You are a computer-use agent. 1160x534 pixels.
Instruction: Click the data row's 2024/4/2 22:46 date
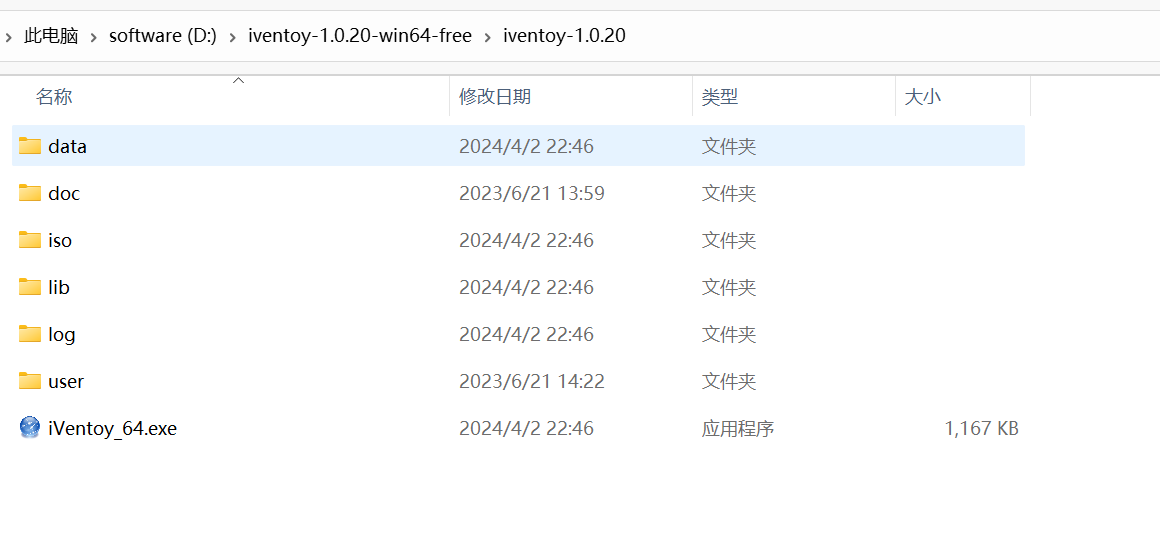click(x=526, y=146)
